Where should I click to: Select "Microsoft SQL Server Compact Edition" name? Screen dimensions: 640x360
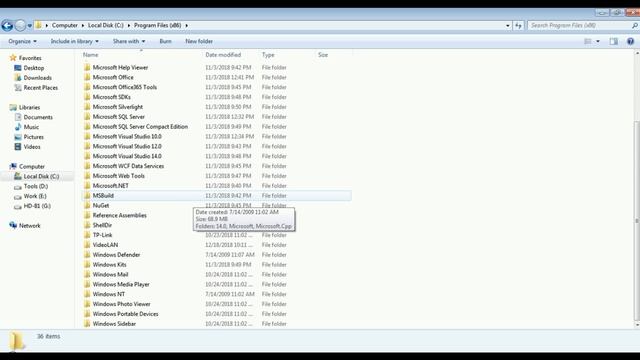[x=140, y=127]
